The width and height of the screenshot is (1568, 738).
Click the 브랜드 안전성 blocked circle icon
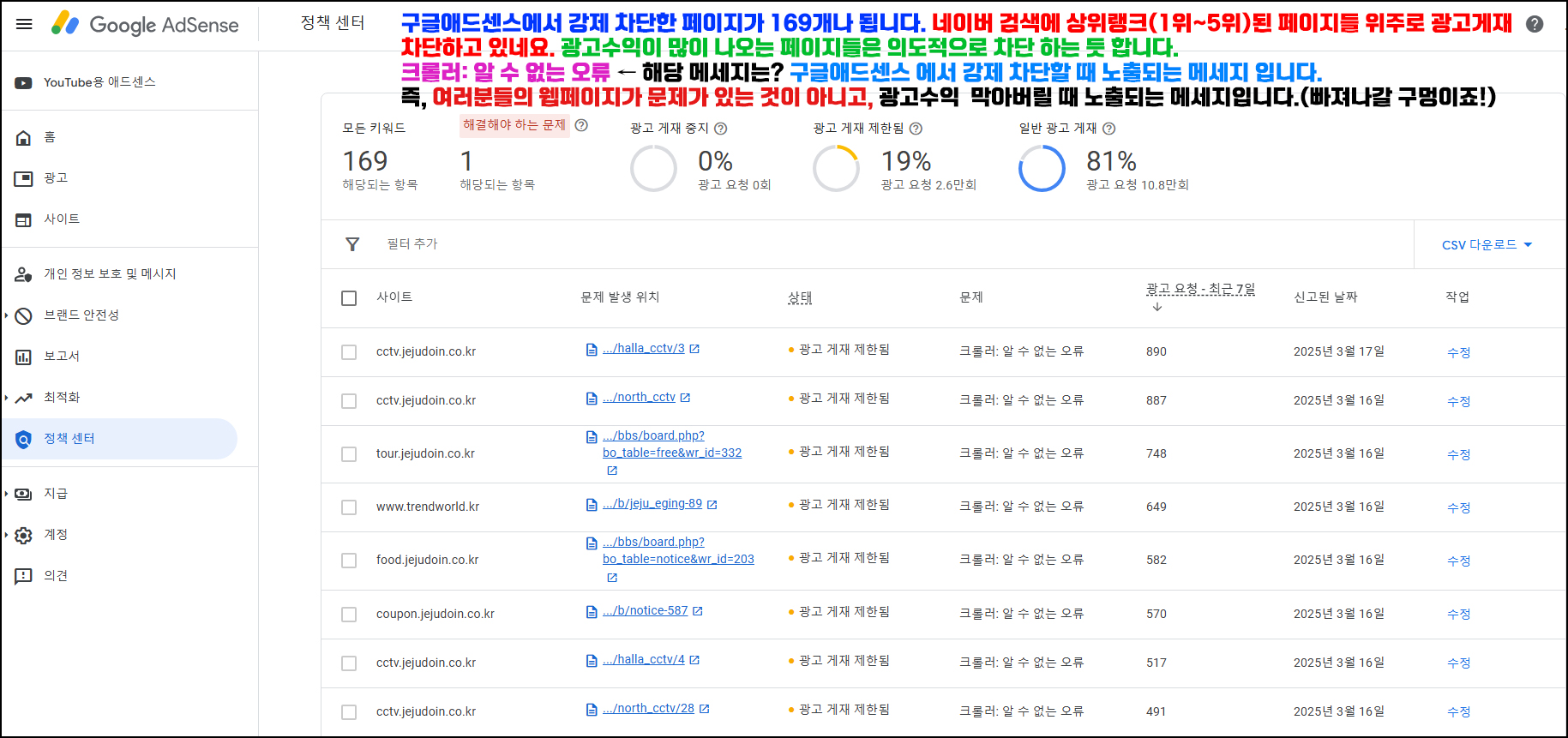coord(24,315)
